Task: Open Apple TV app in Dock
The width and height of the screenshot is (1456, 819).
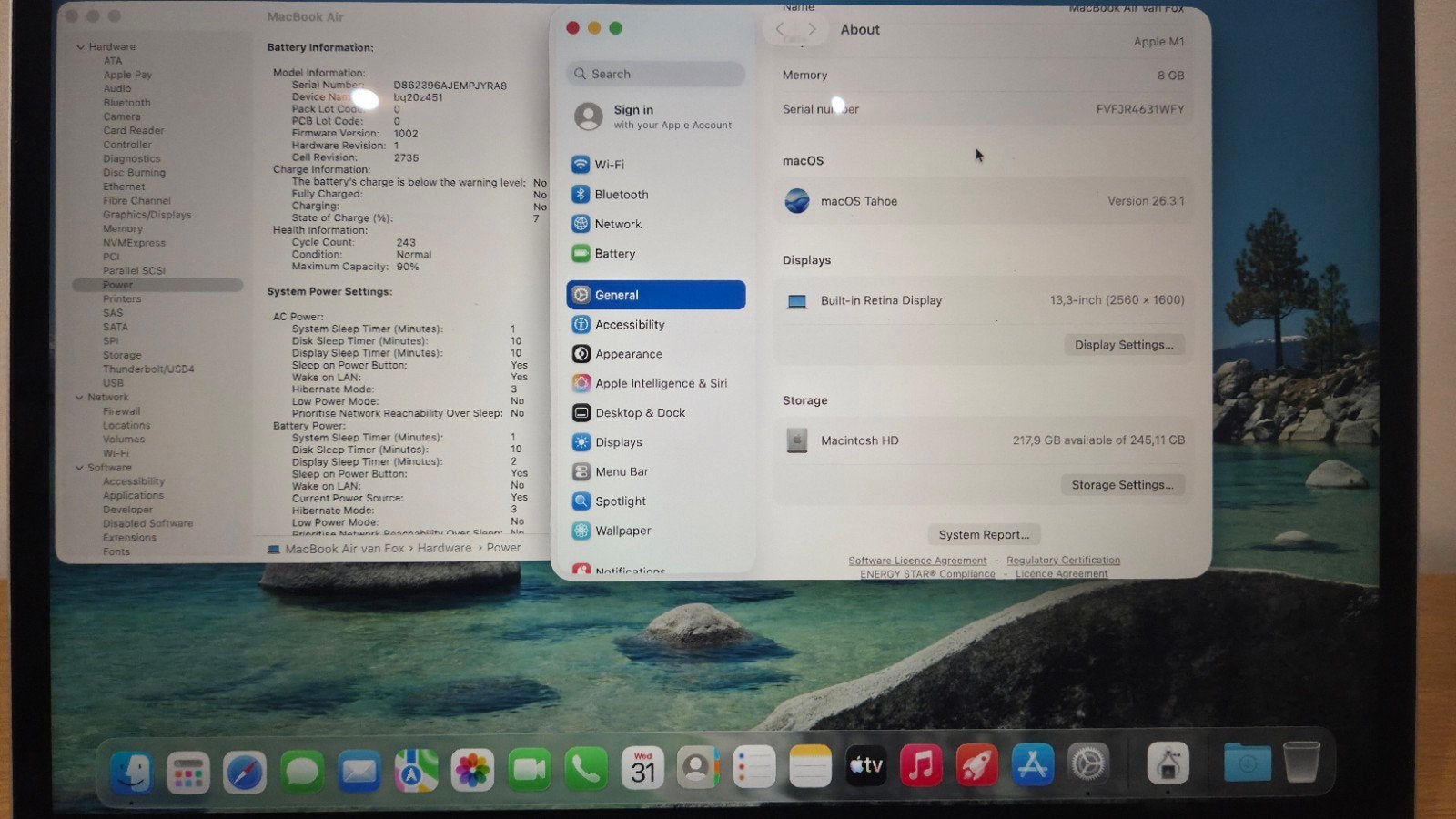Action: click(865, 765)
